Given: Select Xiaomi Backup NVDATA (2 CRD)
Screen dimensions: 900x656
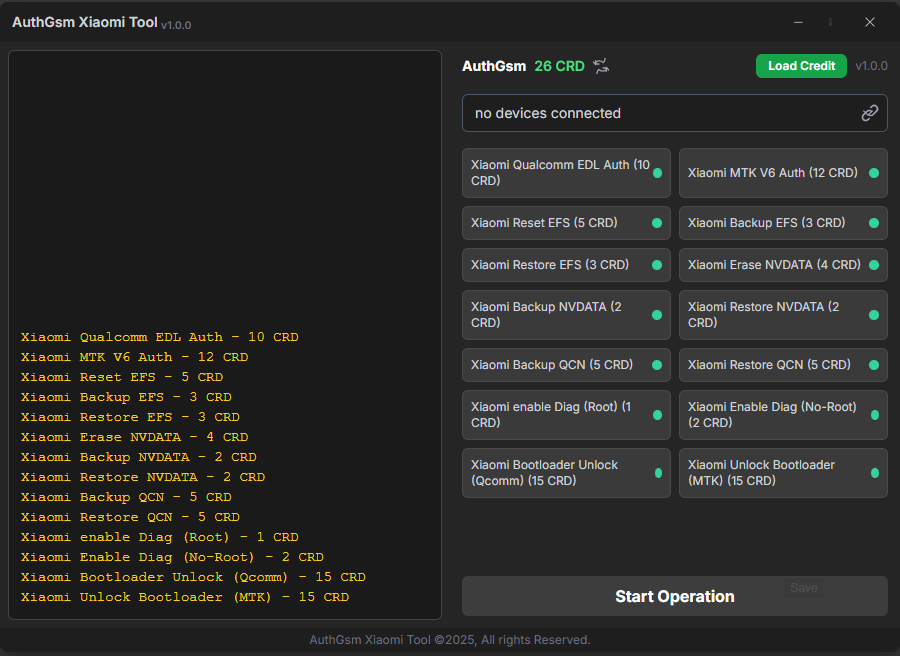Looking at the screenshot, I should (566, 315).
